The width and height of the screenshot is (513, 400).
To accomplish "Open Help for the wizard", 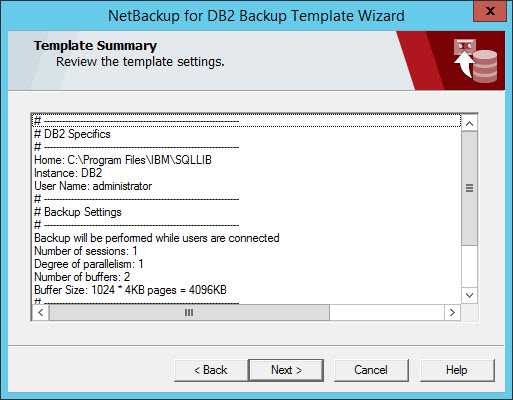I will click(x=457, y=370).
